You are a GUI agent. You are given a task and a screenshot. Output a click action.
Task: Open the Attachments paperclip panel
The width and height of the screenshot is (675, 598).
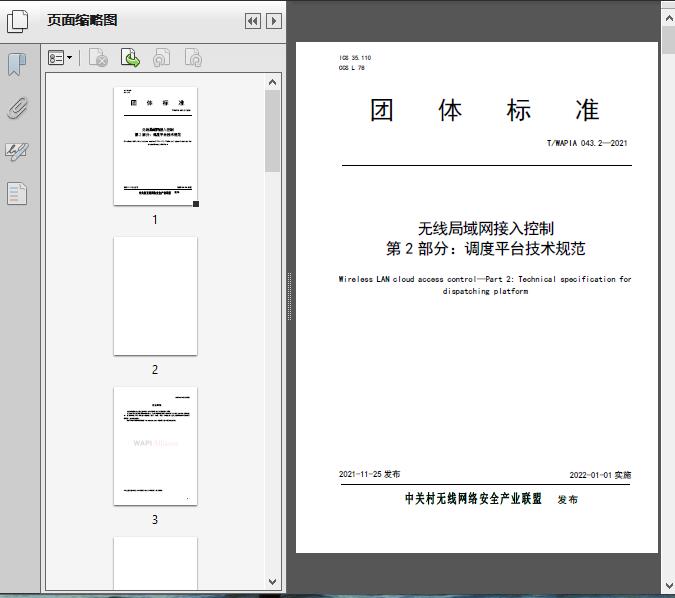18,108
